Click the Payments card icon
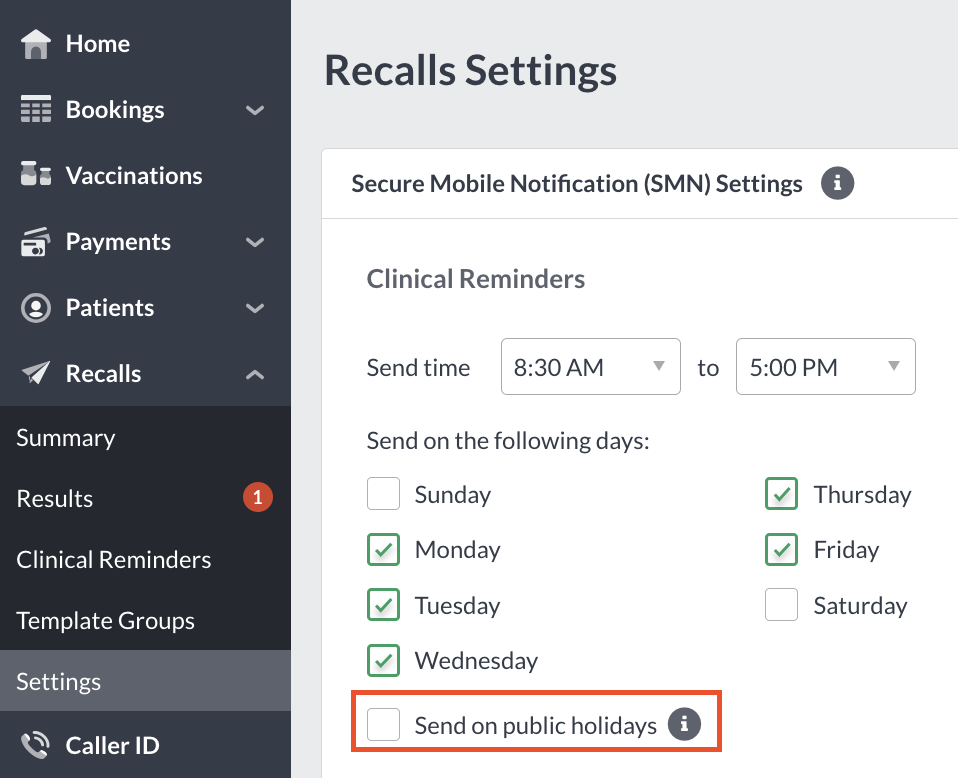Viewport: 958px width, 778px height. point(35,241)
